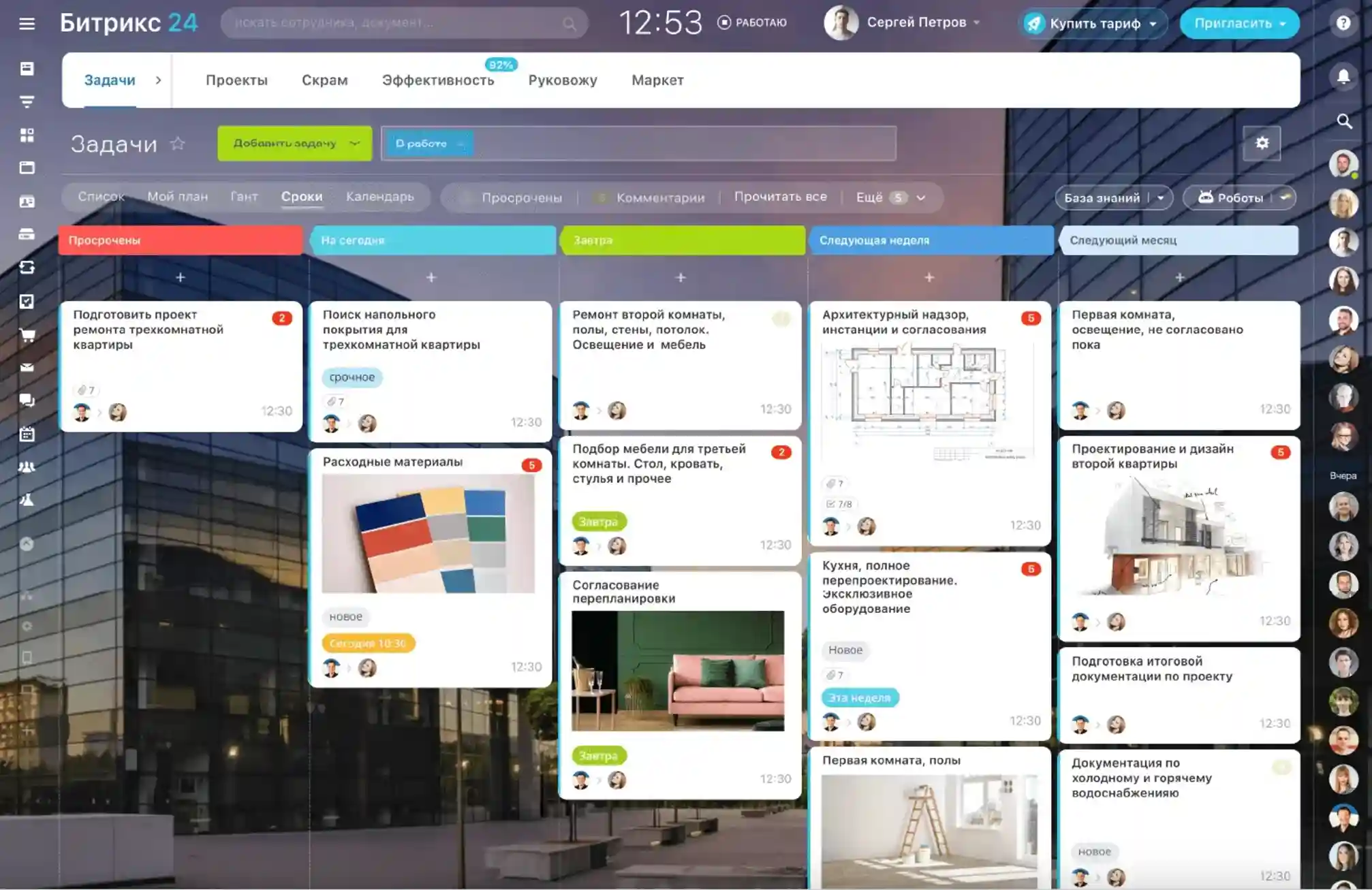Star the Задачи page as favorite

click(x=177, y=144)
